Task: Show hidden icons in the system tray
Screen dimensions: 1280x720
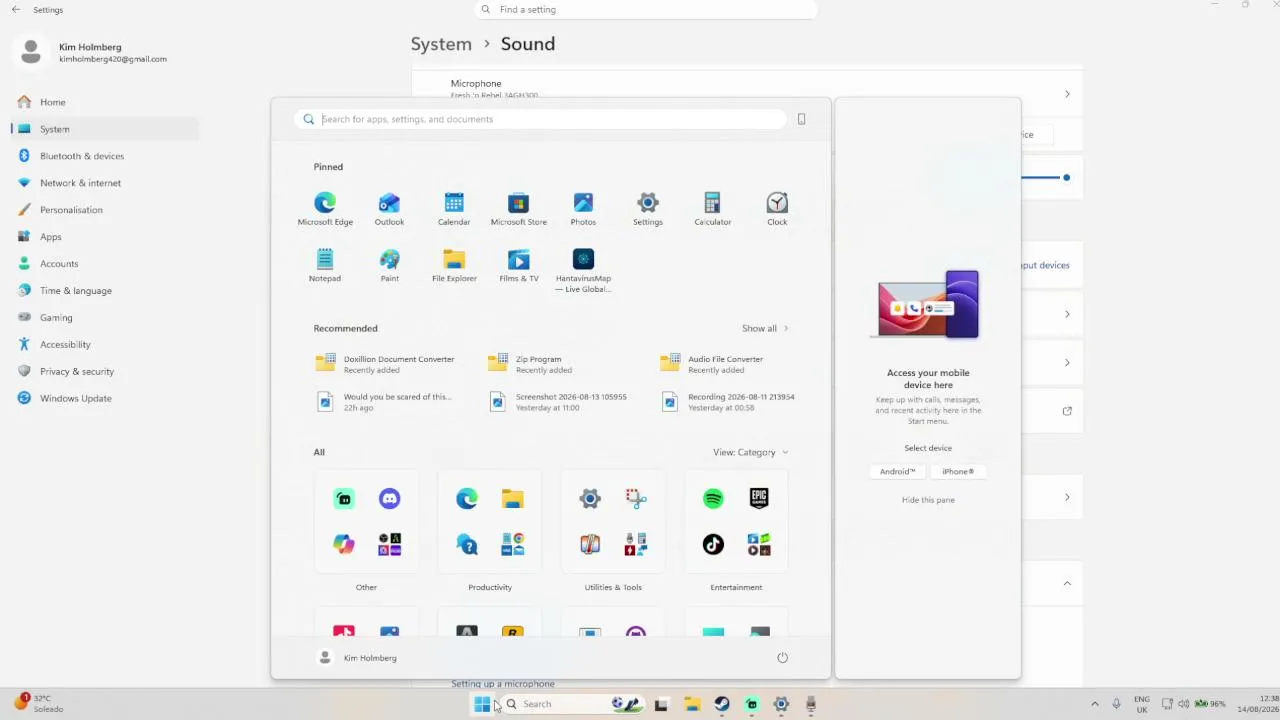Action: pos(1094,704)
